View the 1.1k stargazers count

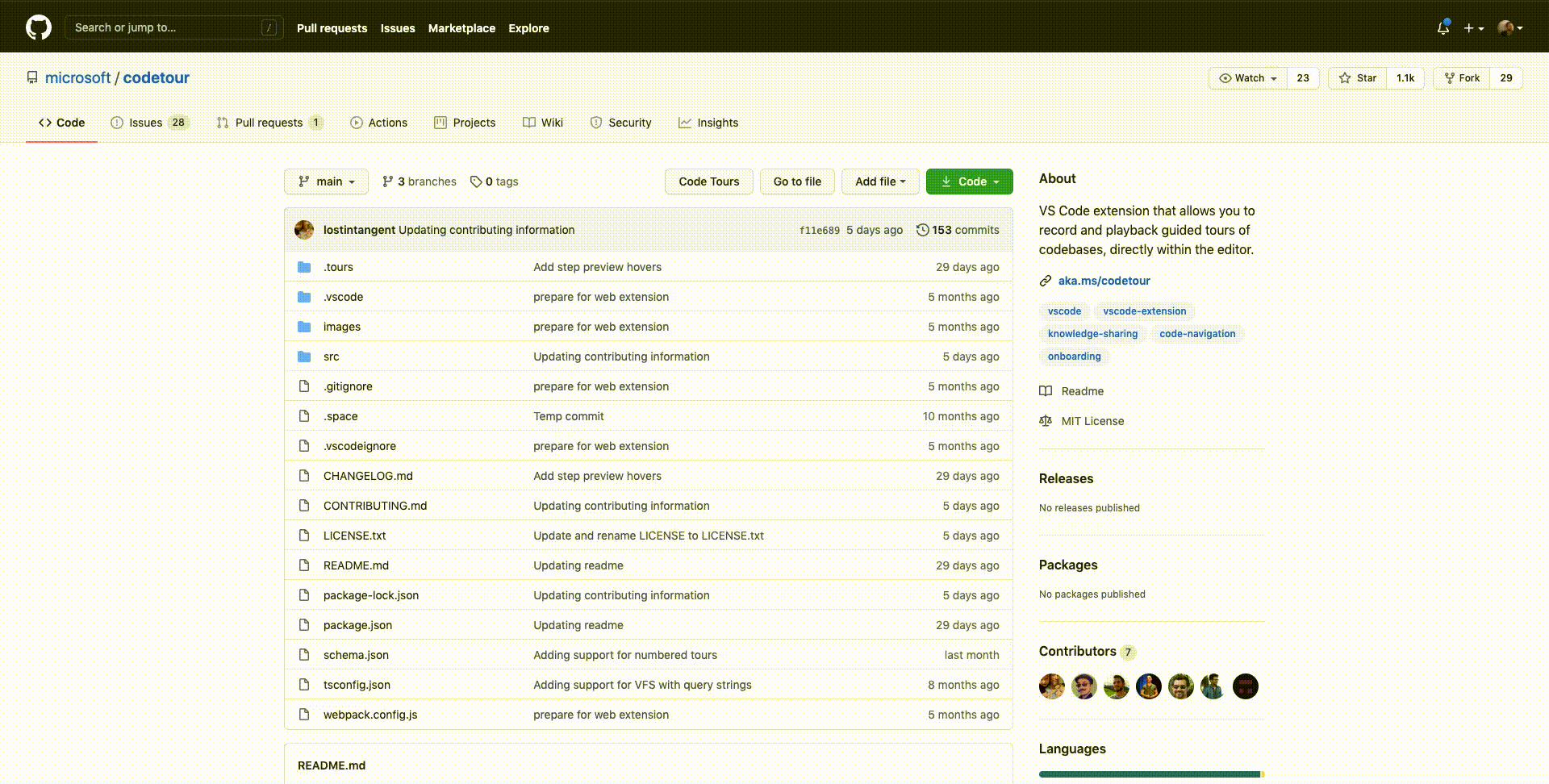coord(1405,78)
